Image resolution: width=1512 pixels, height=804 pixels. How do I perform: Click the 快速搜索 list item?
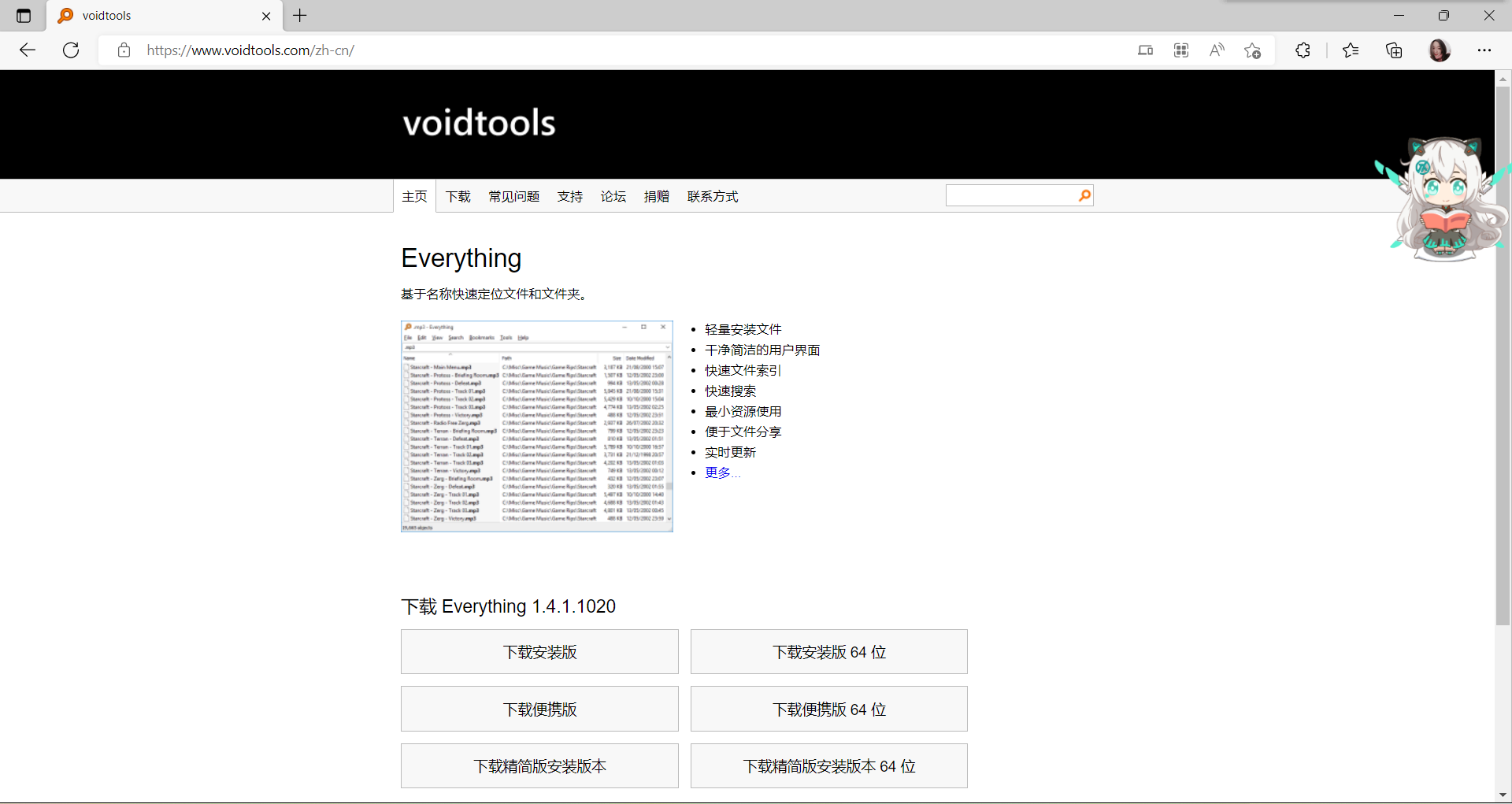731,391
